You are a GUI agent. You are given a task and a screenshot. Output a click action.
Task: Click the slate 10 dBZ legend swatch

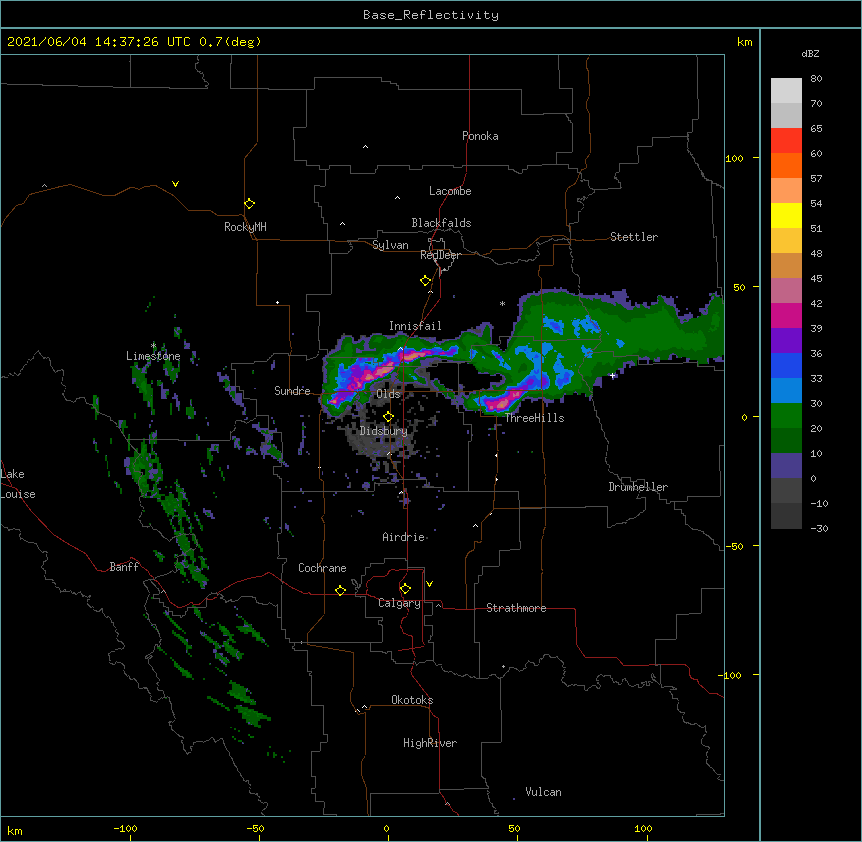pyautogui.click(x=786, y=466)
